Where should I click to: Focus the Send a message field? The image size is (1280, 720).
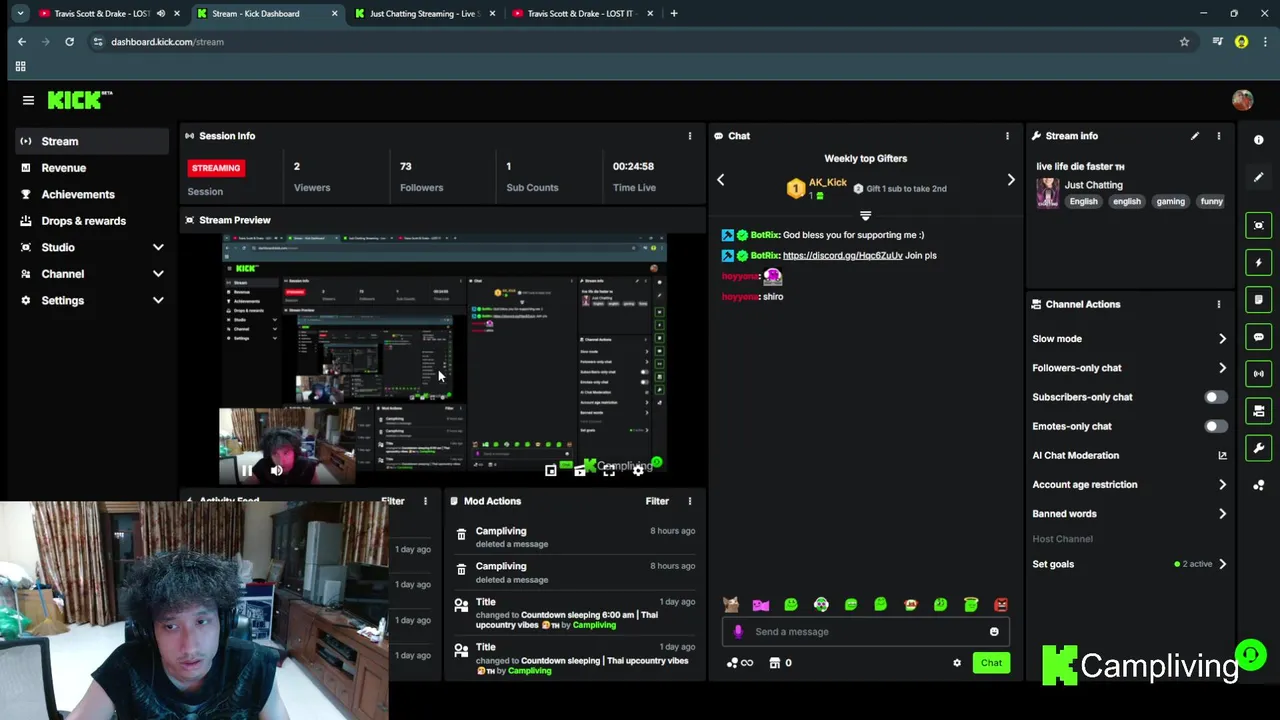pyautogui.click(x=866, y=631)
